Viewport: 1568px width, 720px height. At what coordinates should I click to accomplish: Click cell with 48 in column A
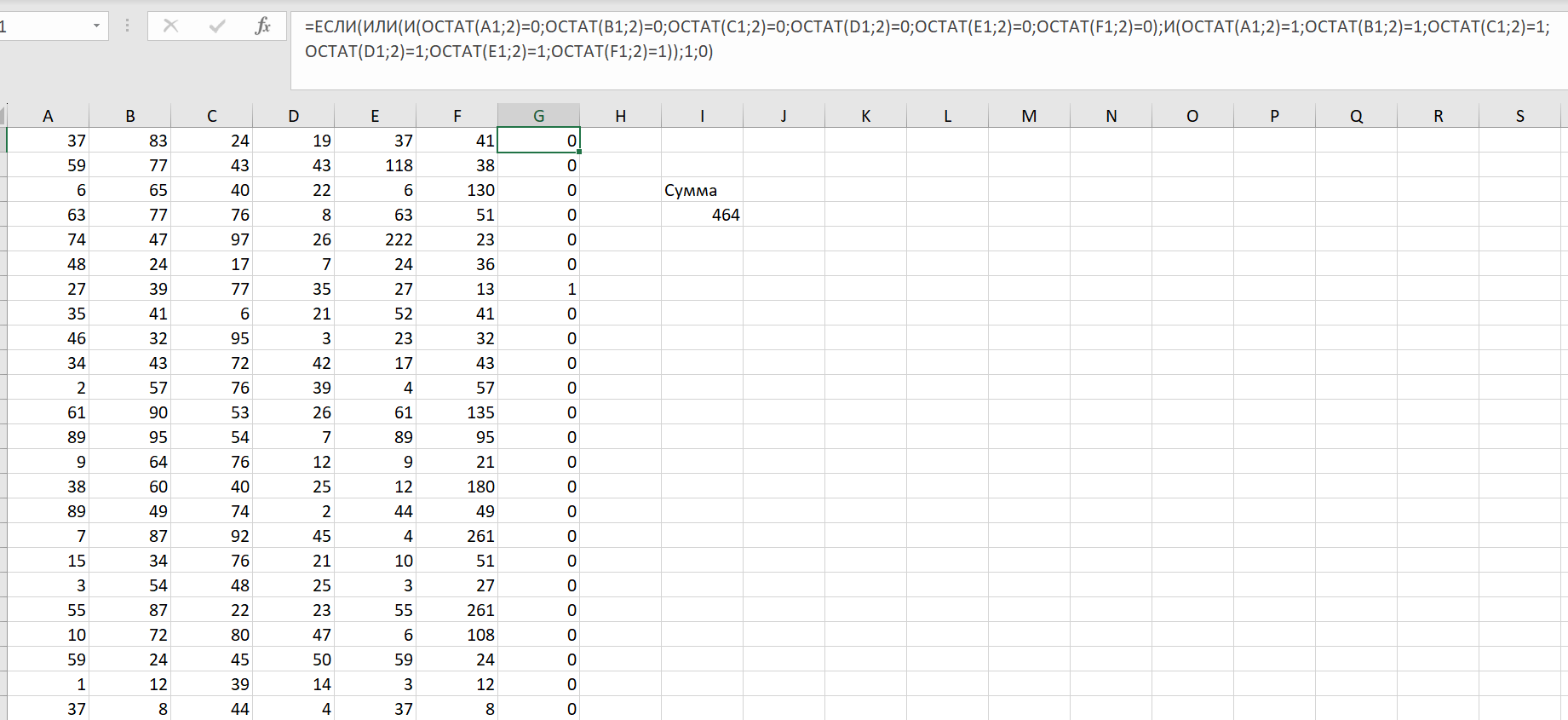click(x=48, y=264)
